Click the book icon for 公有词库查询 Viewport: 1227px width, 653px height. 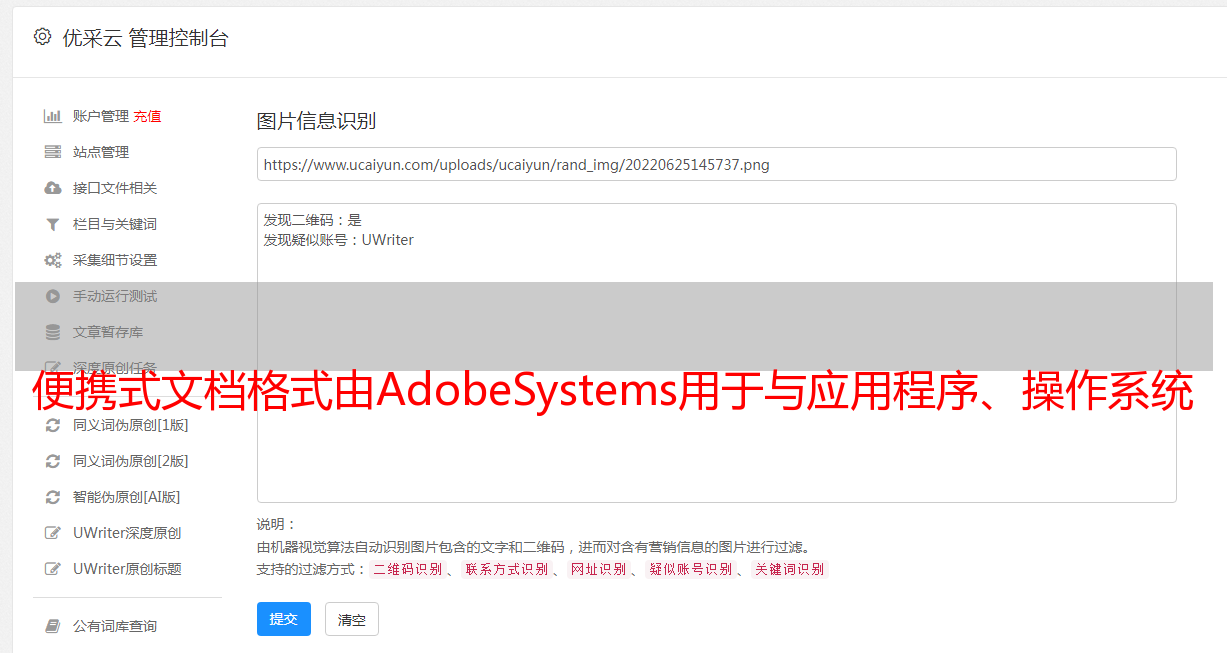pos(53,626)
